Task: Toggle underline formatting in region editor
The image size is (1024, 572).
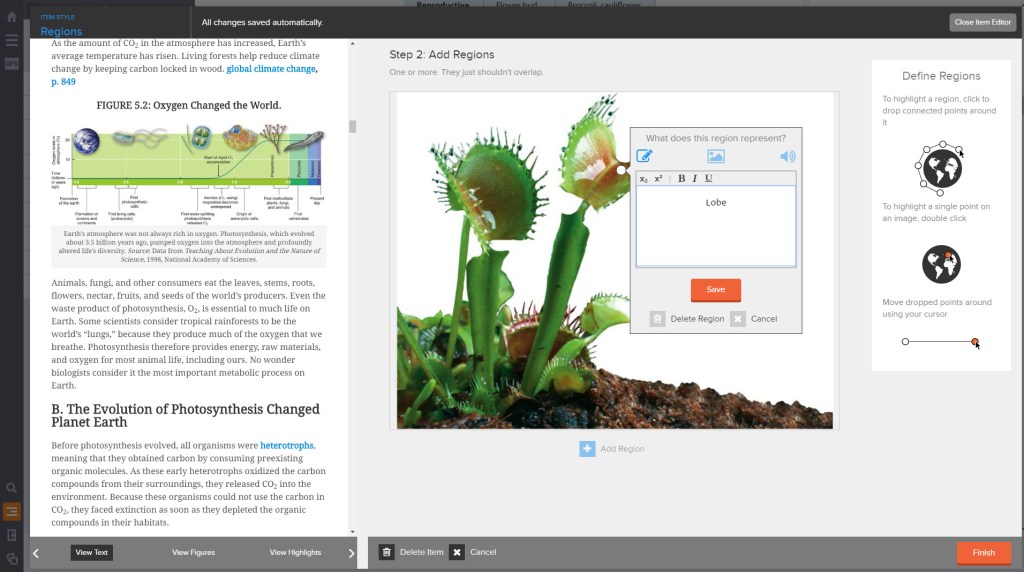Action: [x=709, y=179]
